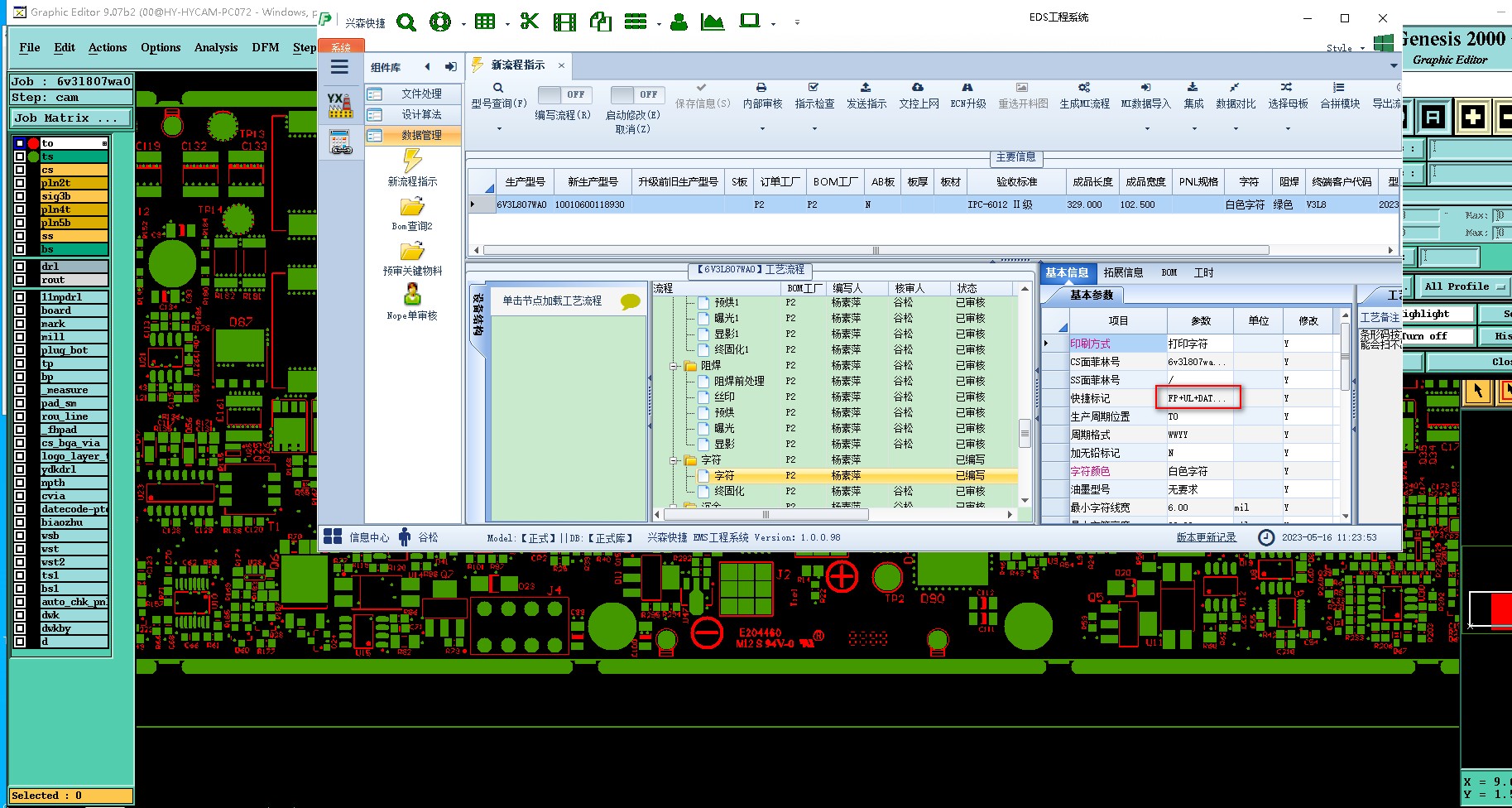Click the 合拼模块 list toolbar button

pyautogui.click(x=1339, y=96)
